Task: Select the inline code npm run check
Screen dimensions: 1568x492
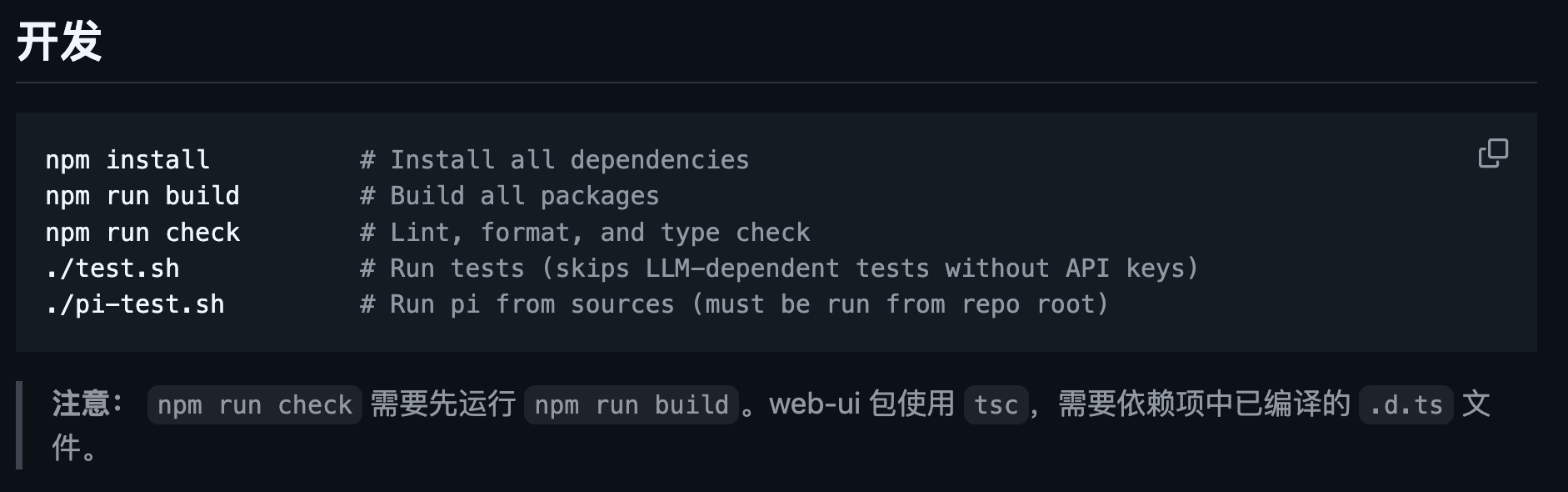Action: [254, 404]
